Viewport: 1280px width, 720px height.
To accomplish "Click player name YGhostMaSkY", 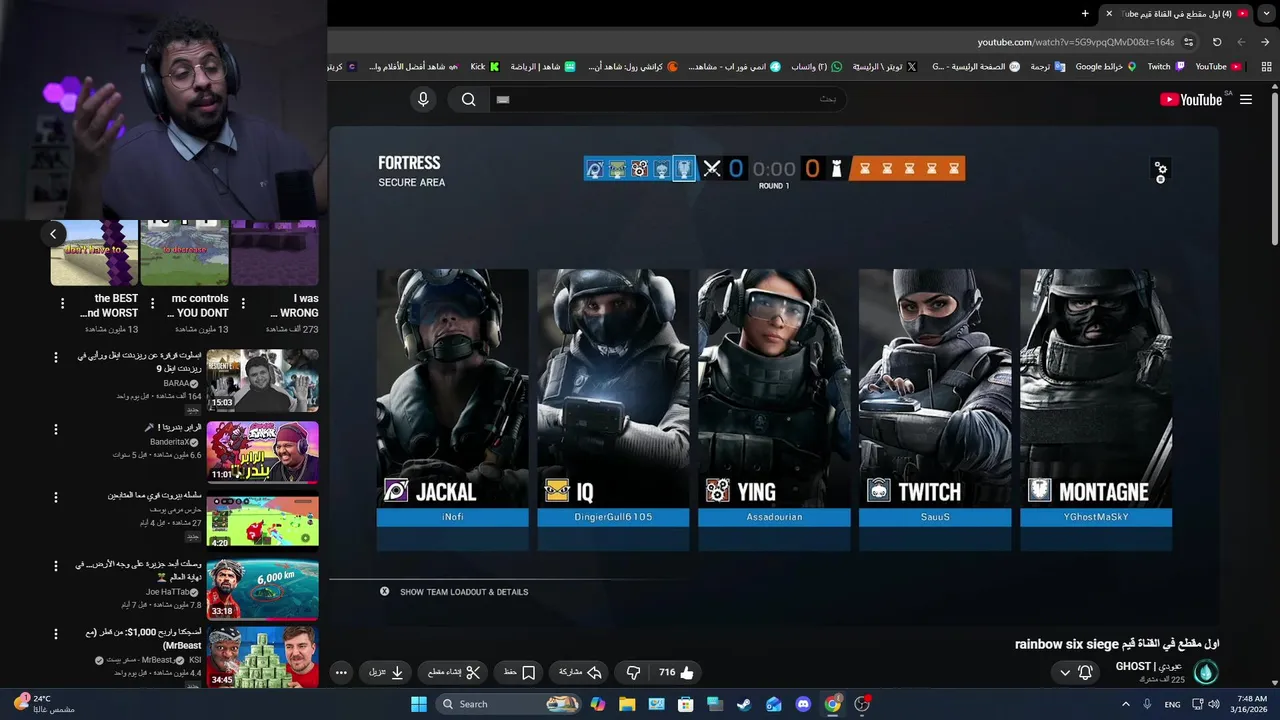I will (1096, 517).
